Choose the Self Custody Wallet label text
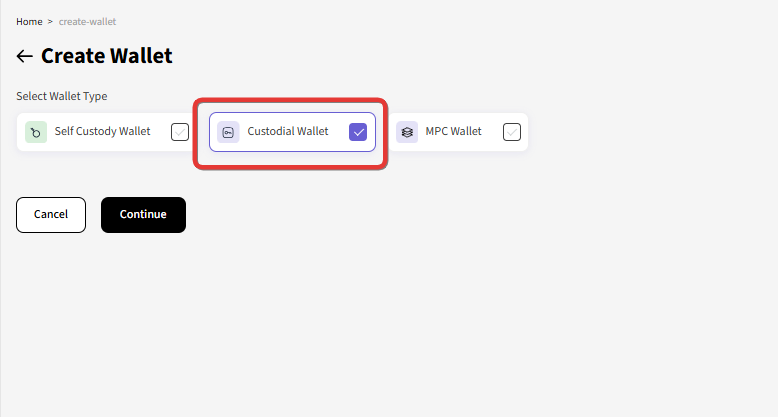Image resolution: width=778 pixels, height=417 pixels. coord(102,132)
